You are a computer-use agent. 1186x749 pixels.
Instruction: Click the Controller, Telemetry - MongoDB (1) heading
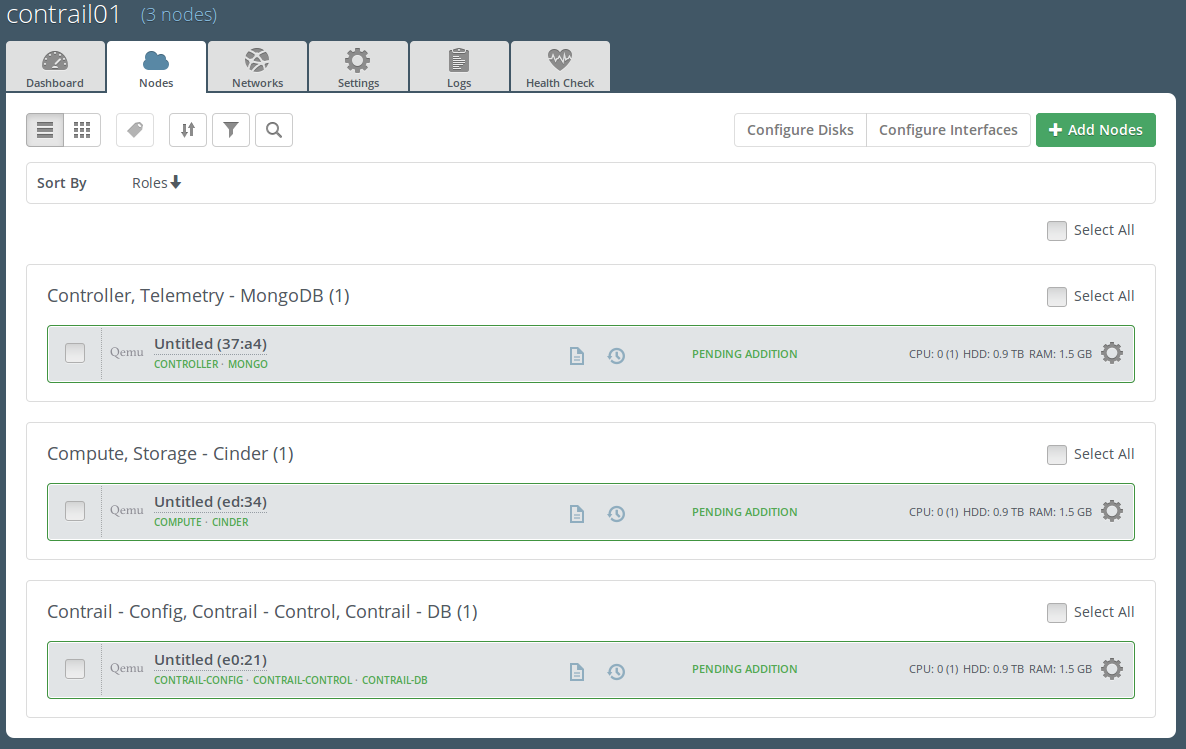198,296
